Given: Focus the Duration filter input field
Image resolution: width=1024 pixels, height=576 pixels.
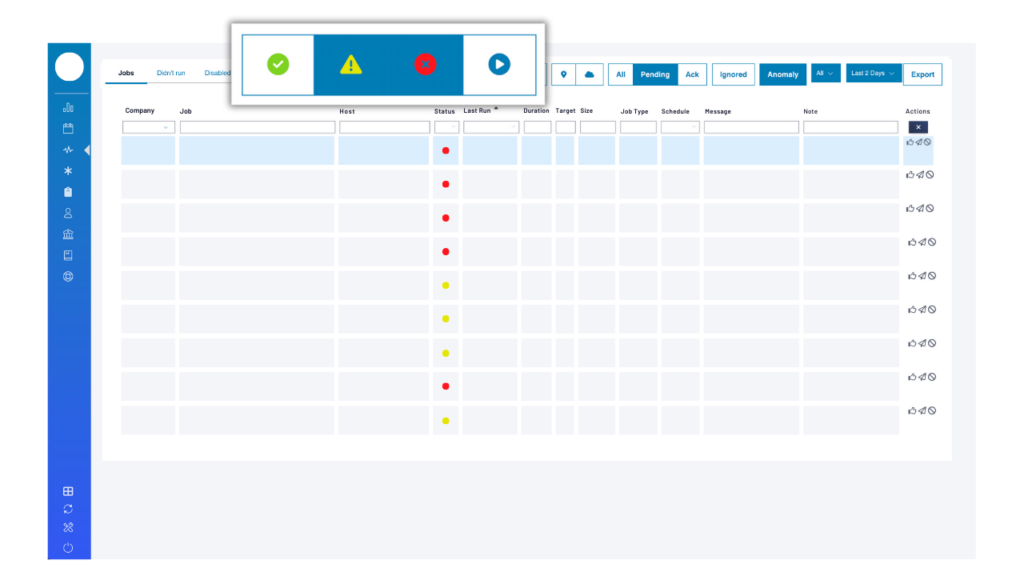Looking at the screenshot, I should click(537, 127).
